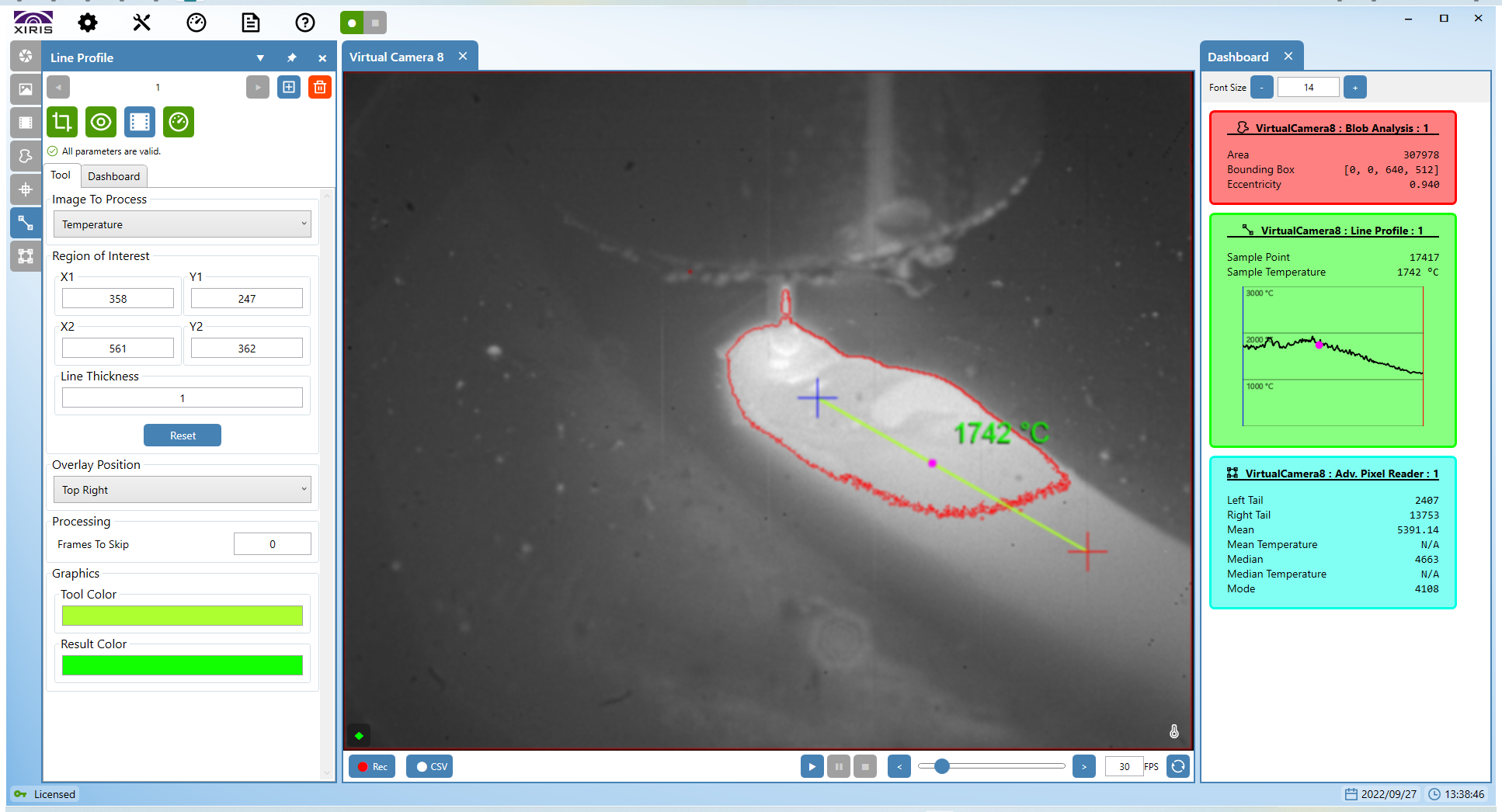Open the Adv Pixel Reader tool from the sidebar
1502x812 pixels.
coord(26,256)
